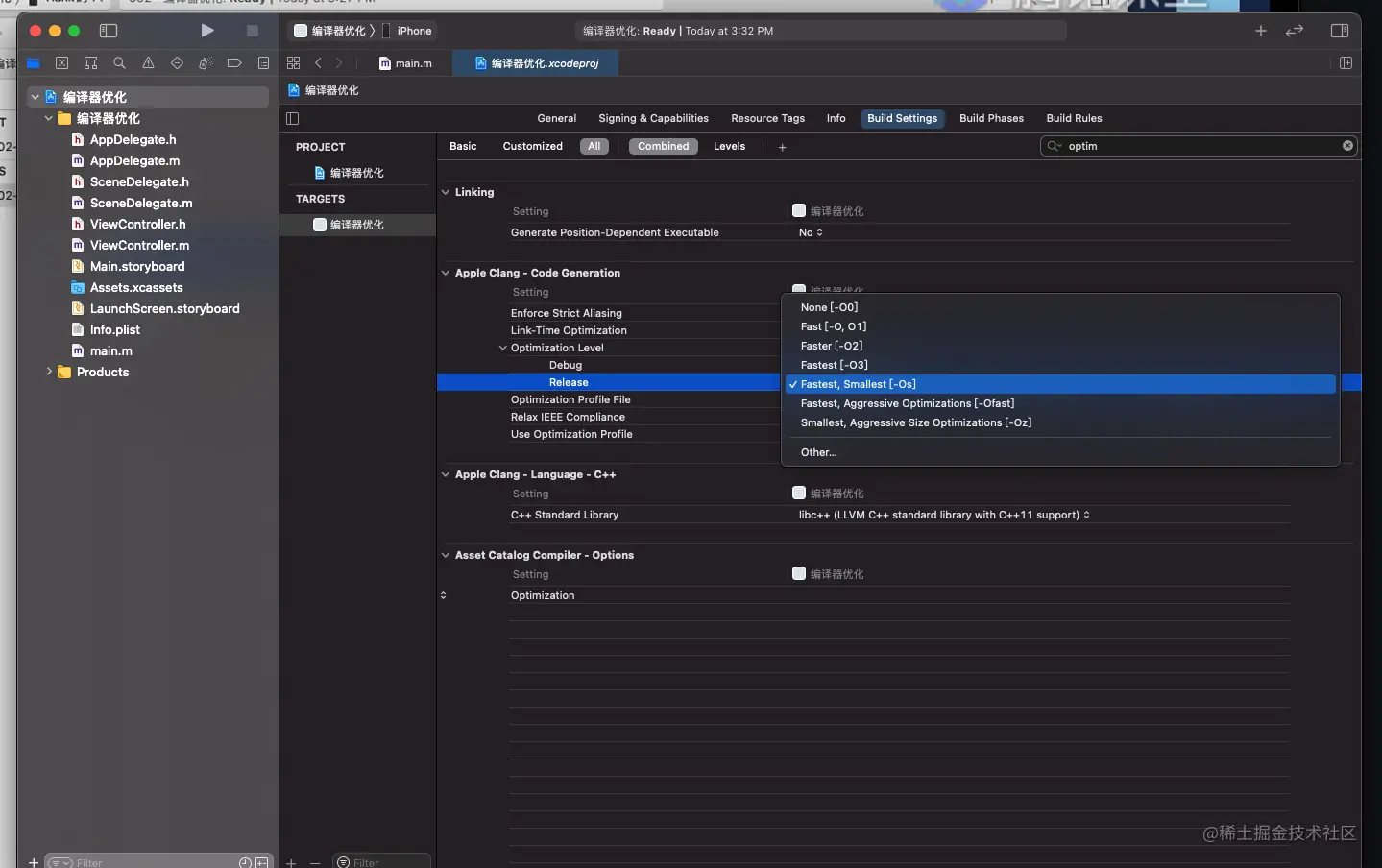Hide the navigator sidebar panel
Screen dimensions: 1382x868
click(x=109, y=31)
